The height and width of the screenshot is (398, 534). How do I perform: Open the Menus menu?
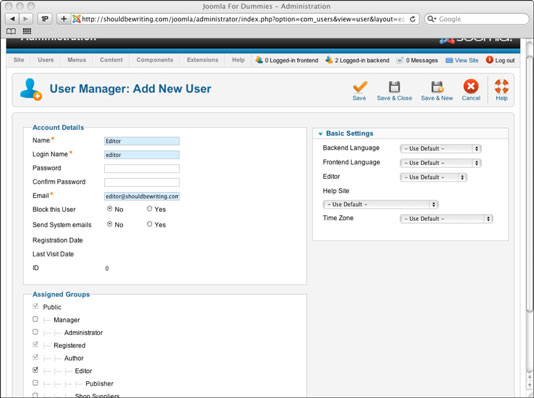77,60
